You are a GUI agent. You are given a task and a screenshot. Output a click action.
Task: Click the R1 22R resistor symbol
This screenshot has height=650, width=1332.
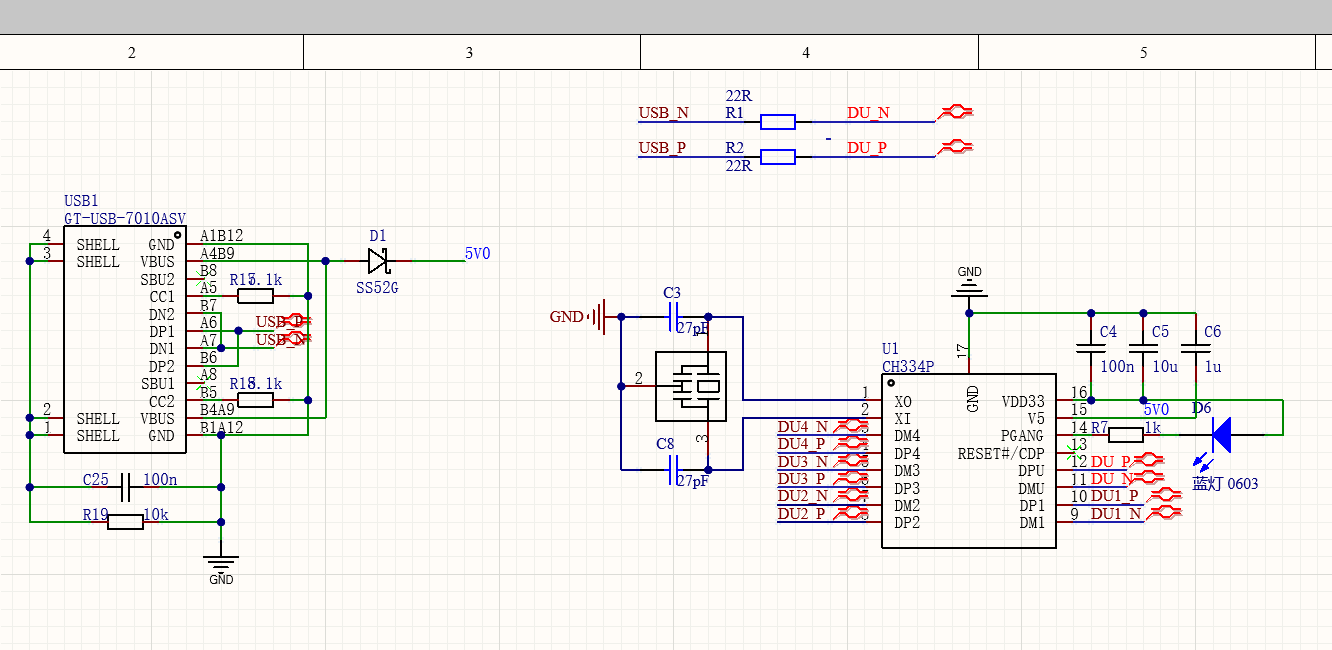point(777,122)
